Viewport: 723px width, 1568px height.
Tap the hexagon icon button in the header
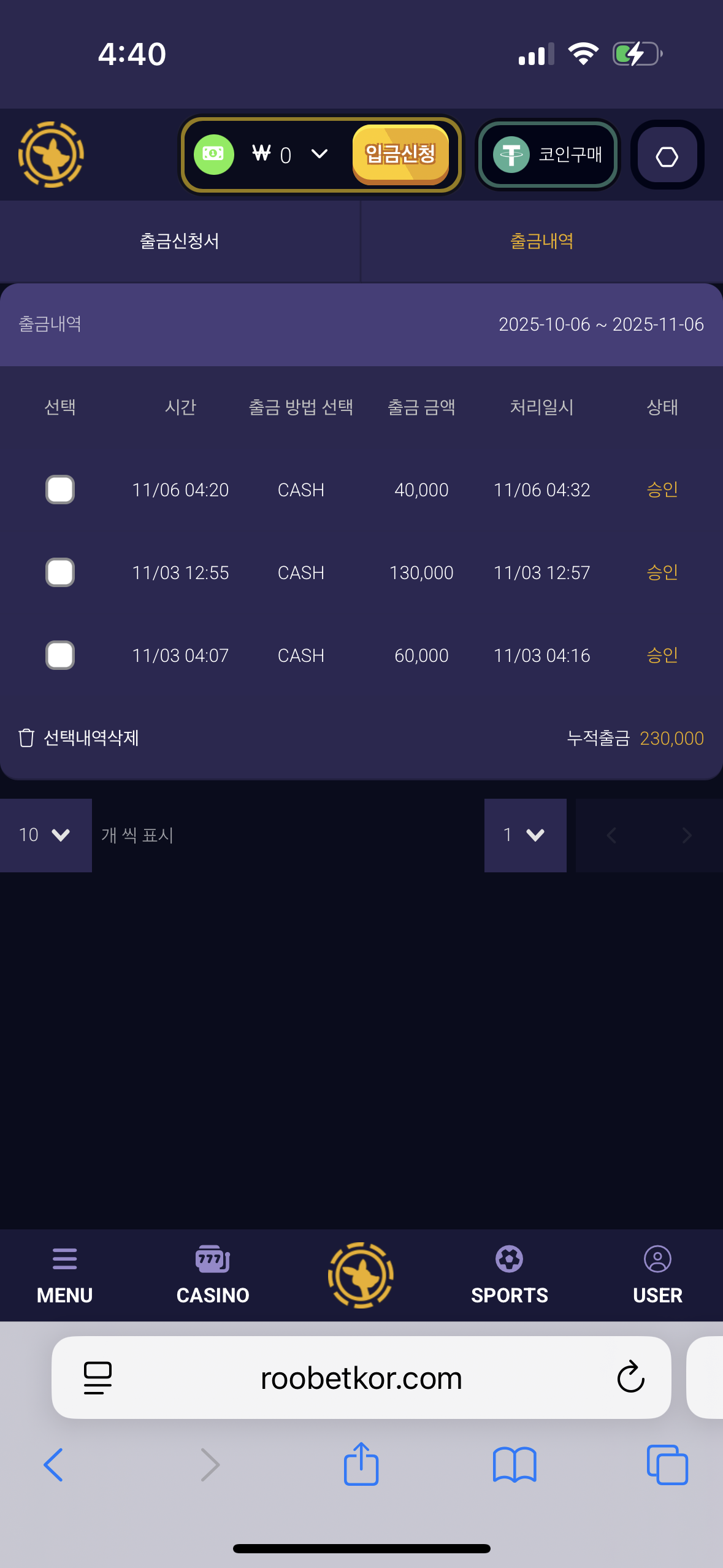click(667, 156)
